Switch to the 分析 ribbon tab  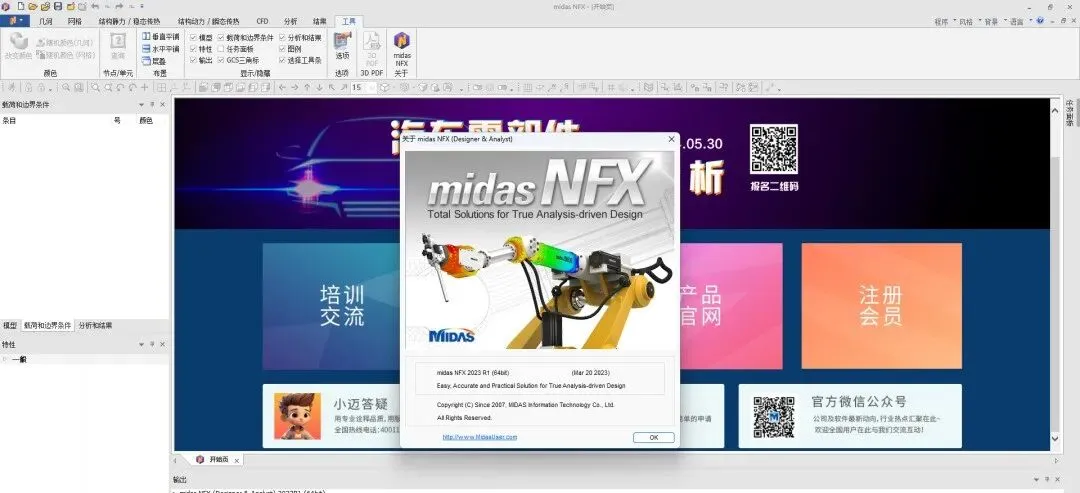click(291, 21)
